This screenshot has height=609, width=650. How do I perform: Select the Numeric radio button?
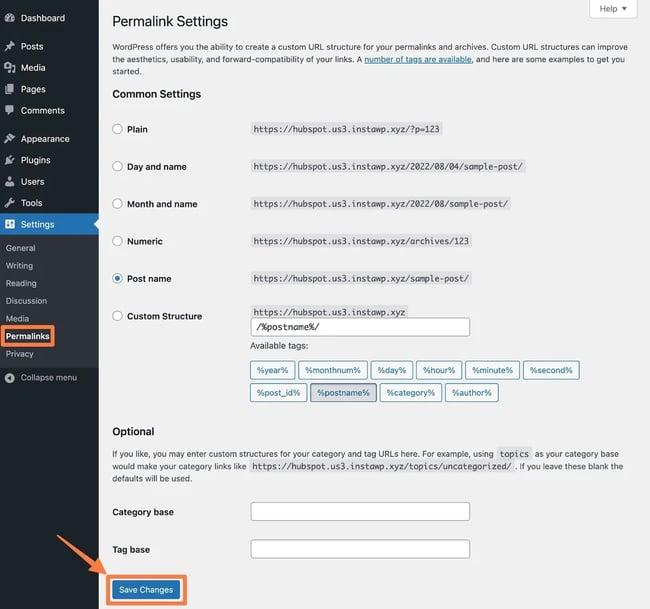click(x=117, y=241)
